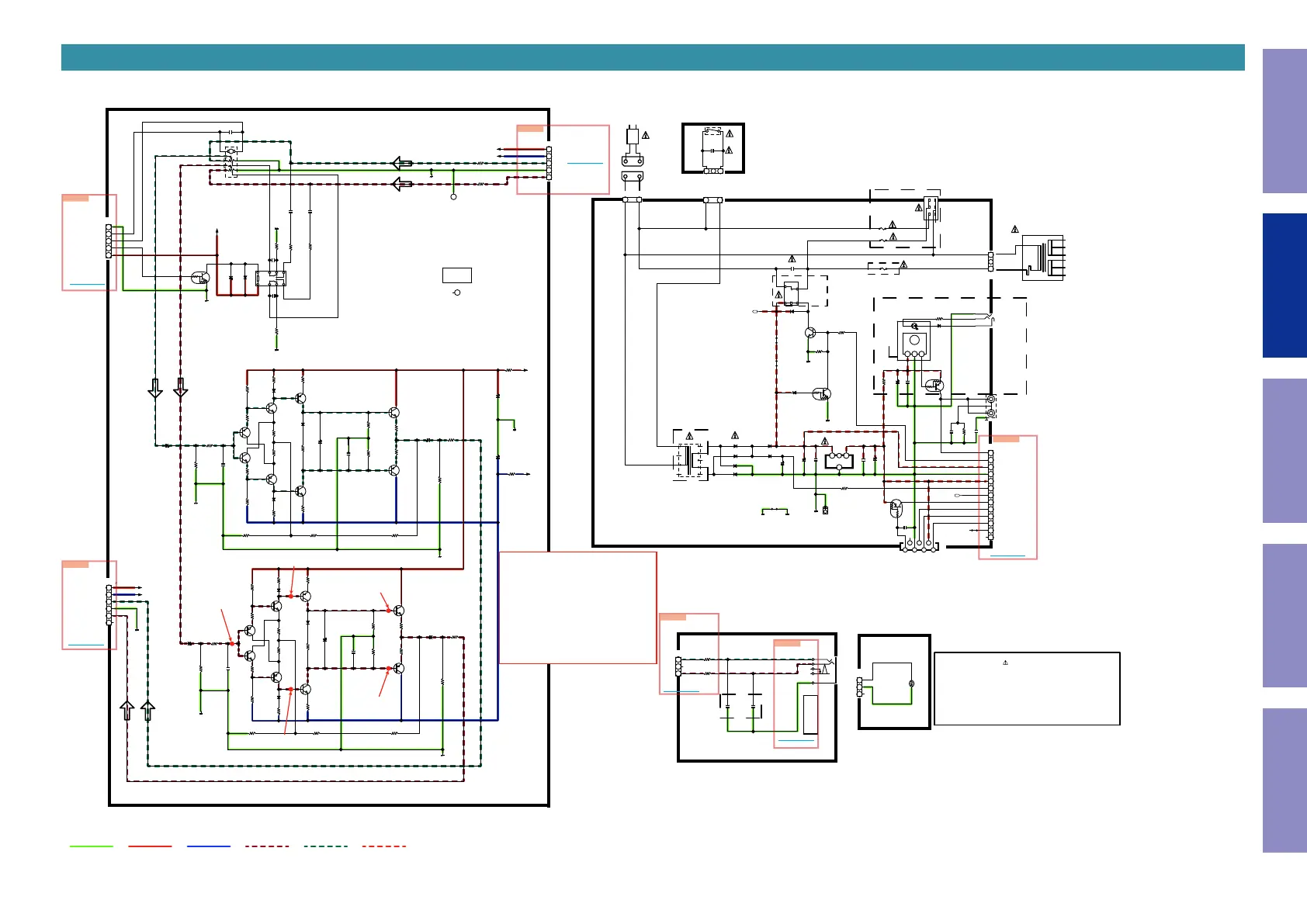Click hollow down arrow on green dashed line
Viewport: 1307px width, 924px height.
click(155, 388)
